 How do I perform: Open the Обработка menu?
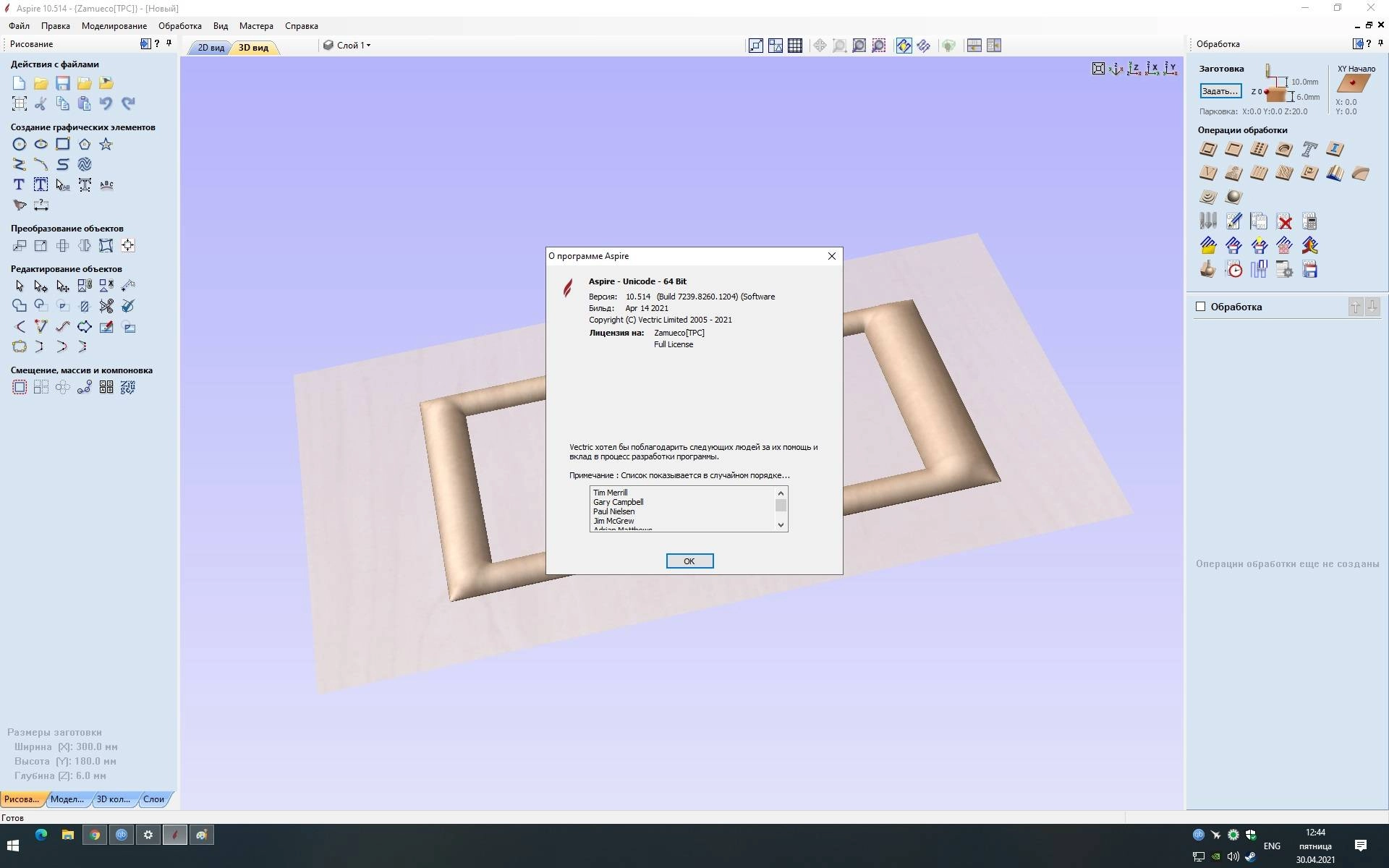180,25
